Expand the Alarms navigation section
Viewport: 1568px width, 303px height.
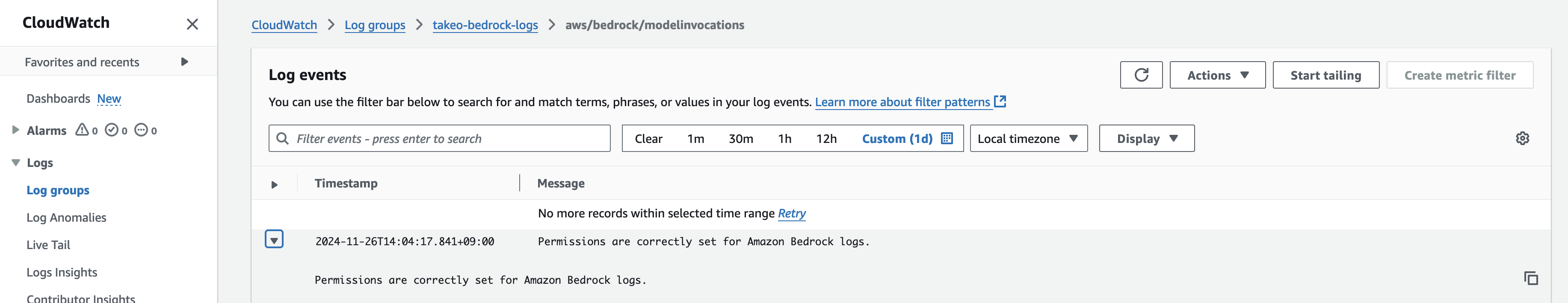click(x=16, y=130)
